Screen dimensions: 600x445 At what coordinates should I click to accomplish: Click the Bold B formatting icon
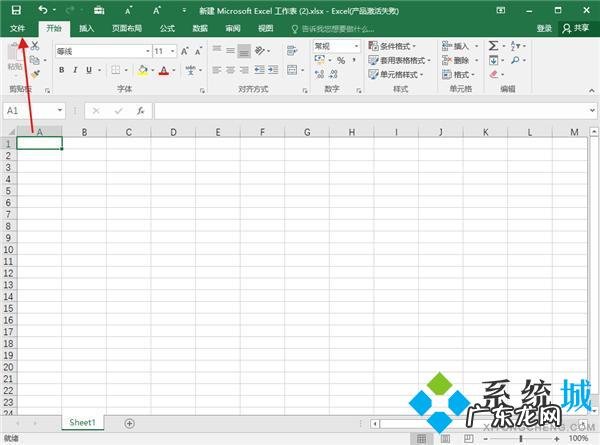pyautogui.click(x=61, y=70)
